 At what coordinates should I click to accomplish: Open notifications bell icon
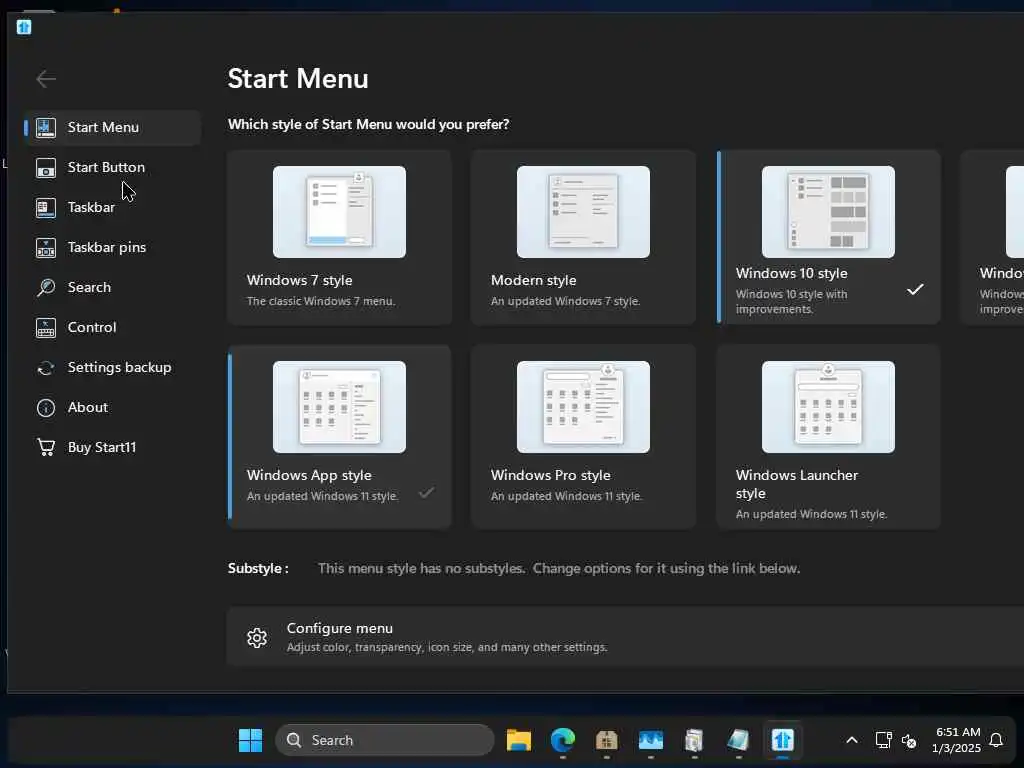coord(996,740)
